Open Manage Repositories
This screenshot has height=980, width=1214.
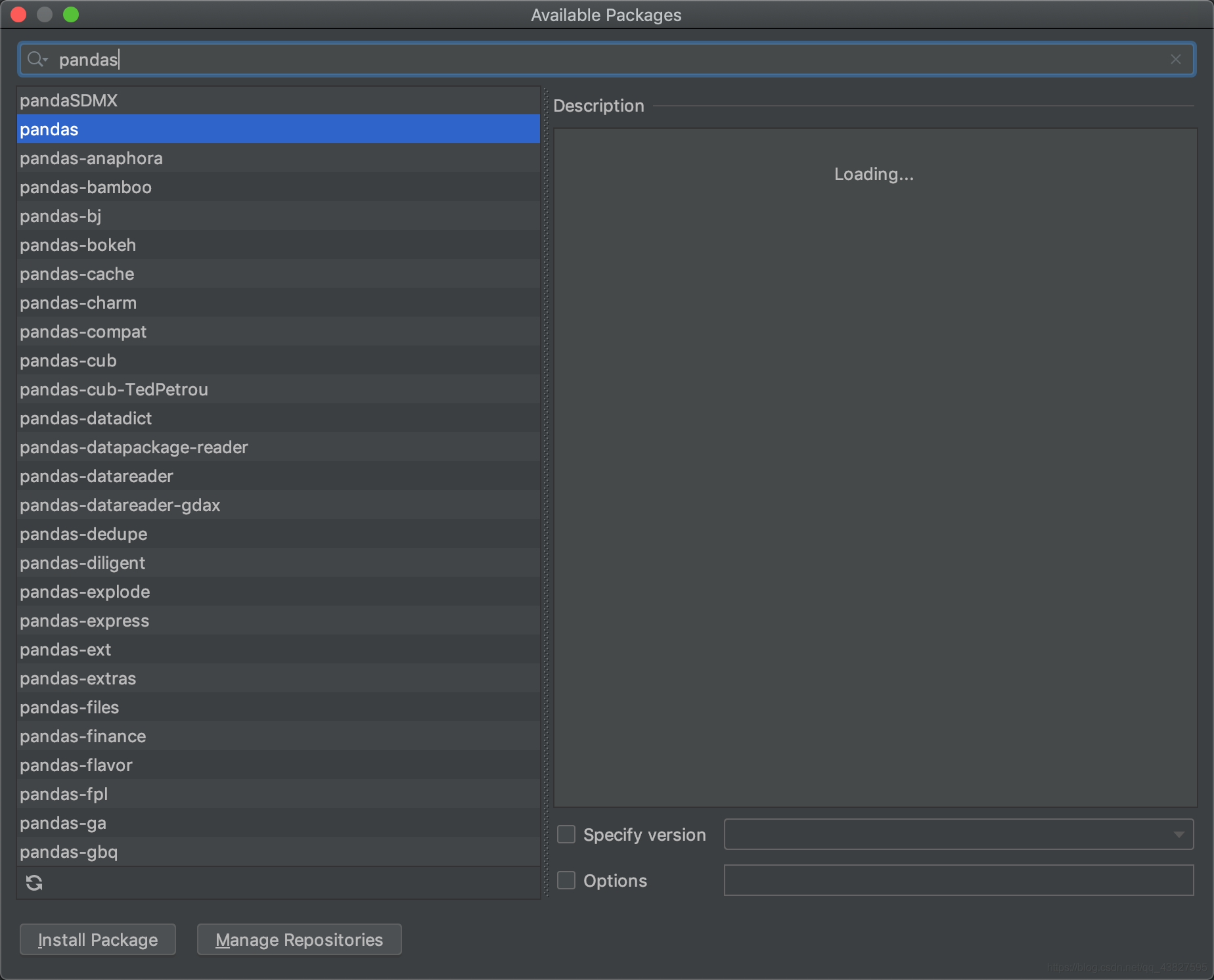pos(299,939)
